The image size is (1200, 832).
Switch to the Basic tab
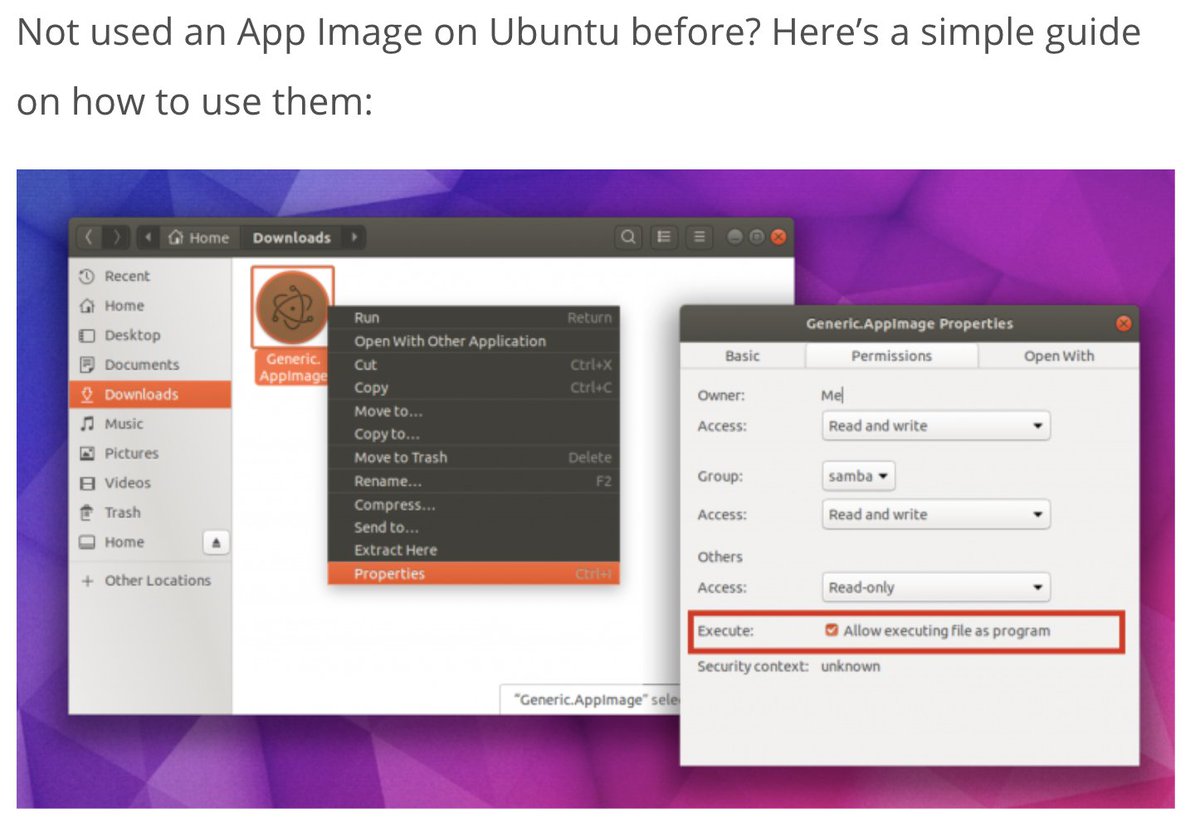742,356
